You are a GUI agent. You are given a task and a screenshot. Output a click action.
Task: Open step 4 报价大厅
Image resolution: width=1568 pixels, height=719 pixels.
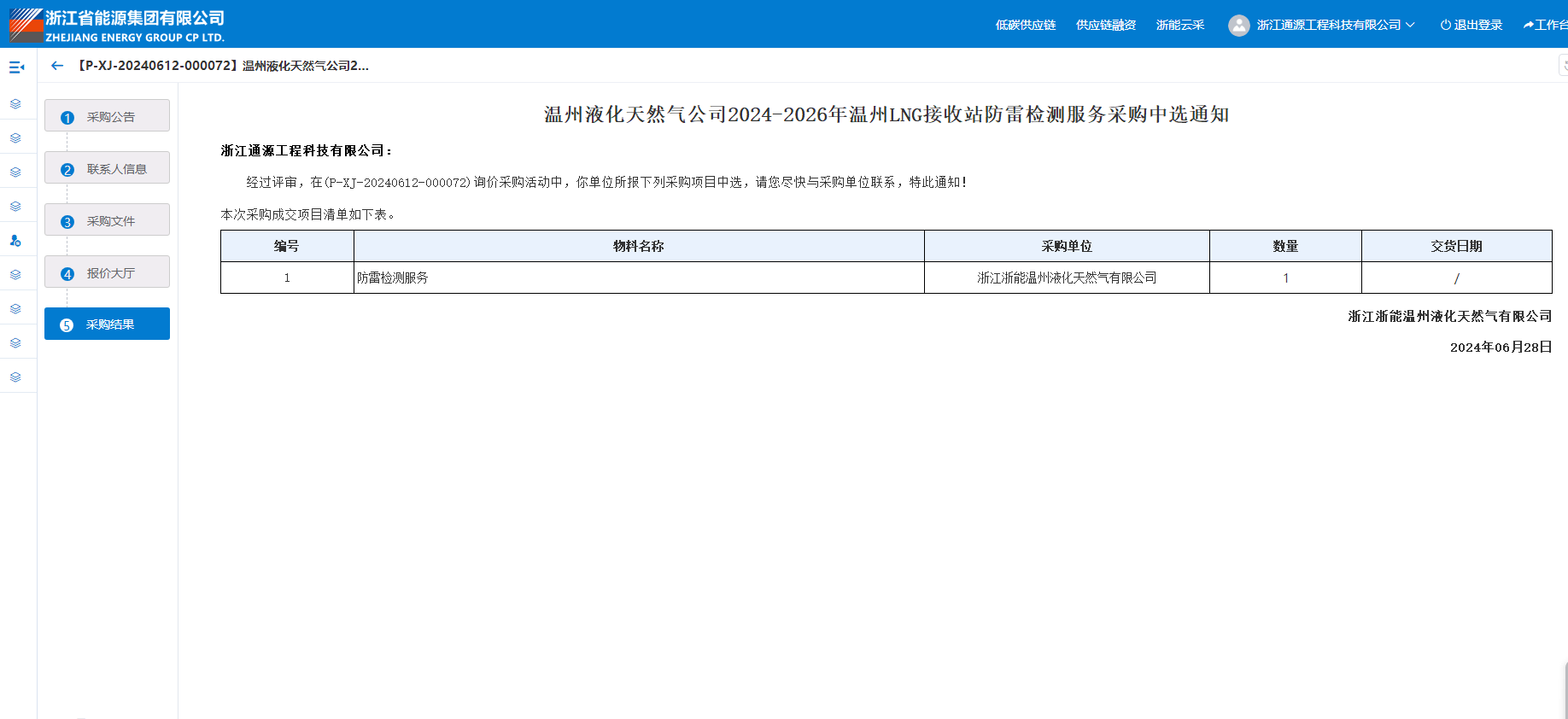point(107,272)
